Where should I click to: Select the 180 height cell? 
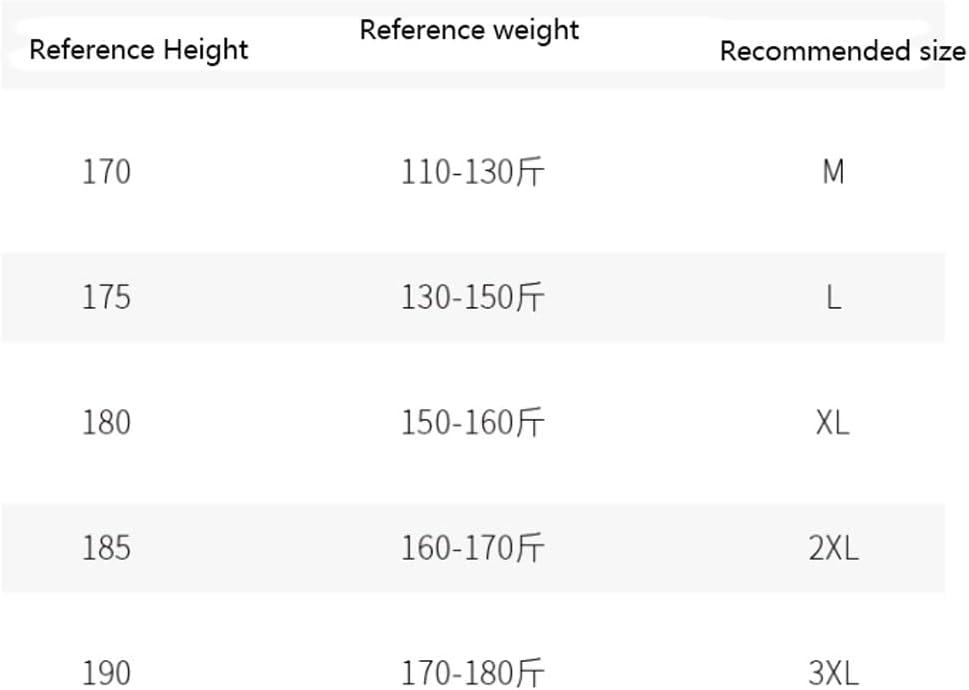[106, 422]
